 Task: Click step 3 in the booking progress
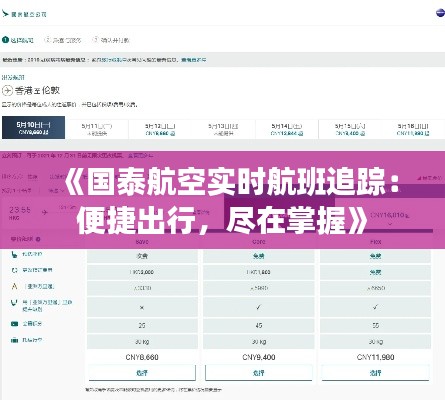(x=110, y=40)
